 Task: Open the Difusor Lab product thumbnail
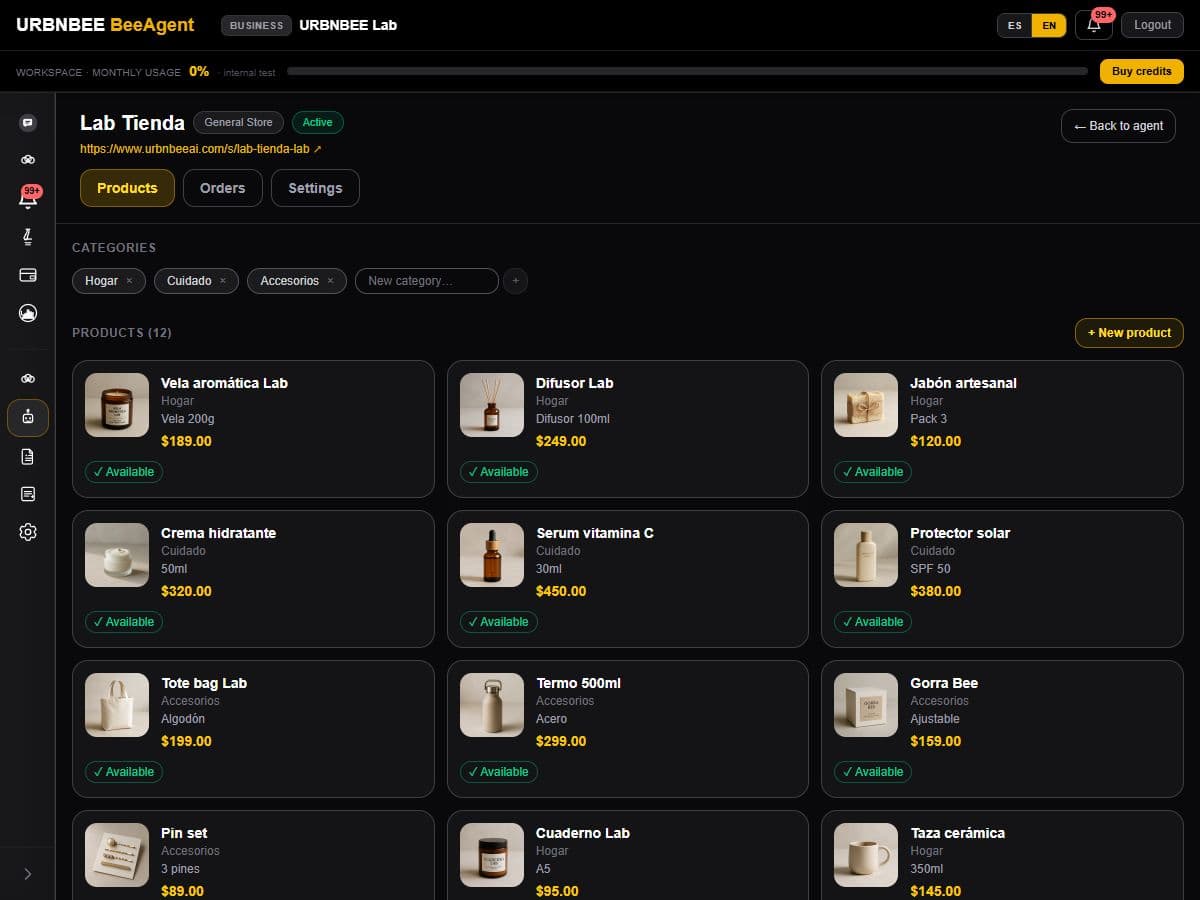(492, 405)
